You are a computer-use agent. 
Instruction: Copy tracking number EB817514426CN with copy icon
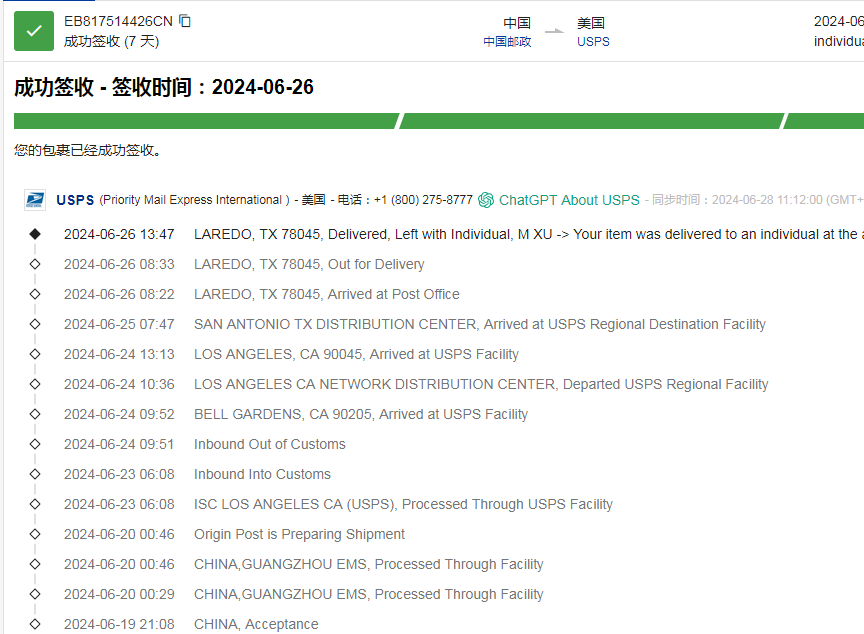(185, 21)
